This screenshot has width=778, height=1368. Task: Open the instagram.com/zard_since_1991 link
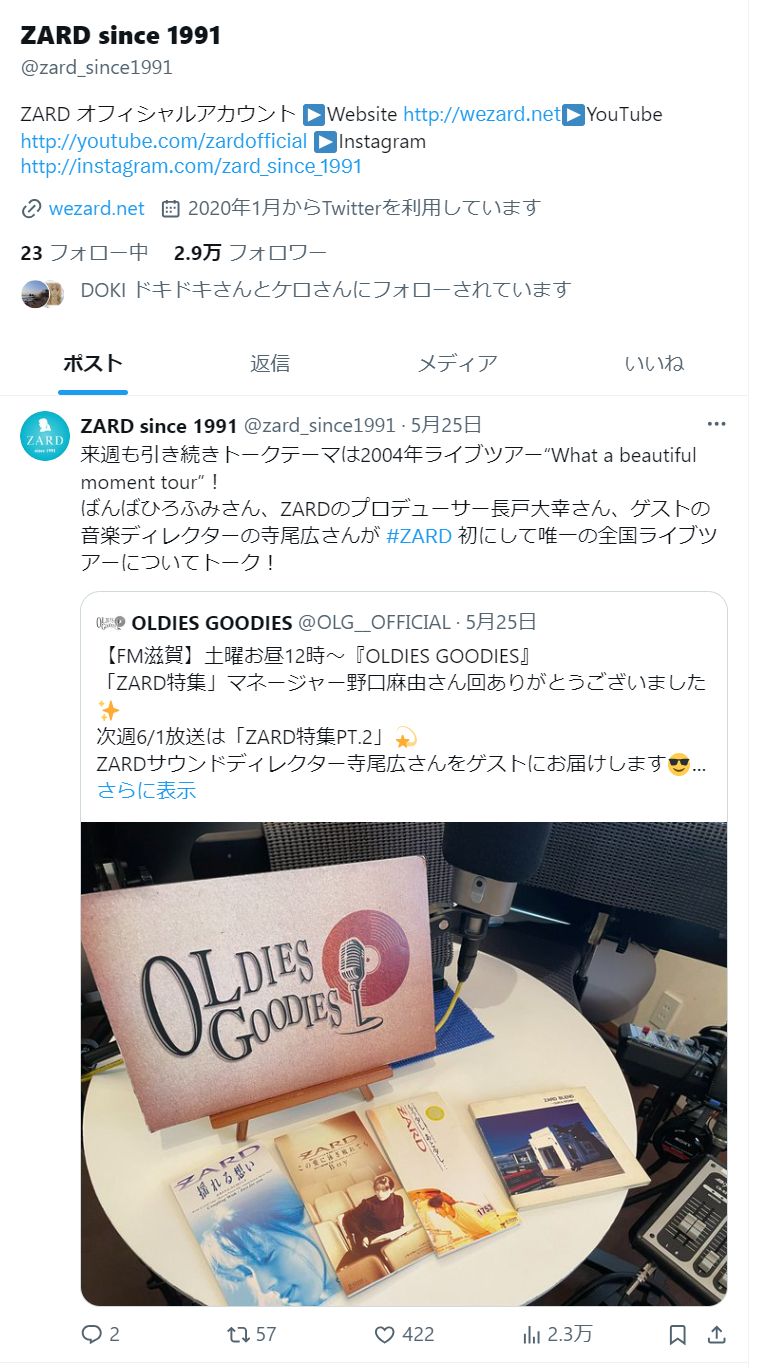tap(191, 167)
